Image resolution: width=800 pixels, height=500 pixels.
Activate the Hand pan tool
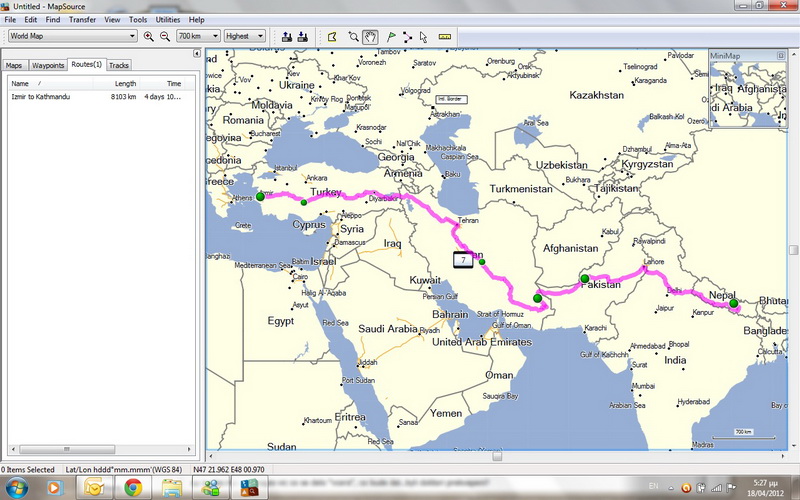(x=370, y=36)
